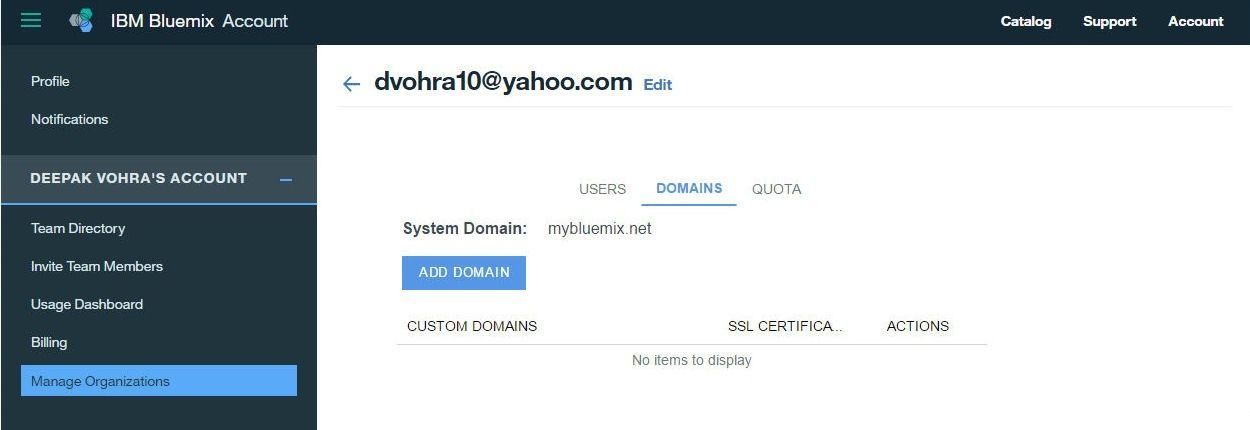Open the Support menu item

[1110, 21]
